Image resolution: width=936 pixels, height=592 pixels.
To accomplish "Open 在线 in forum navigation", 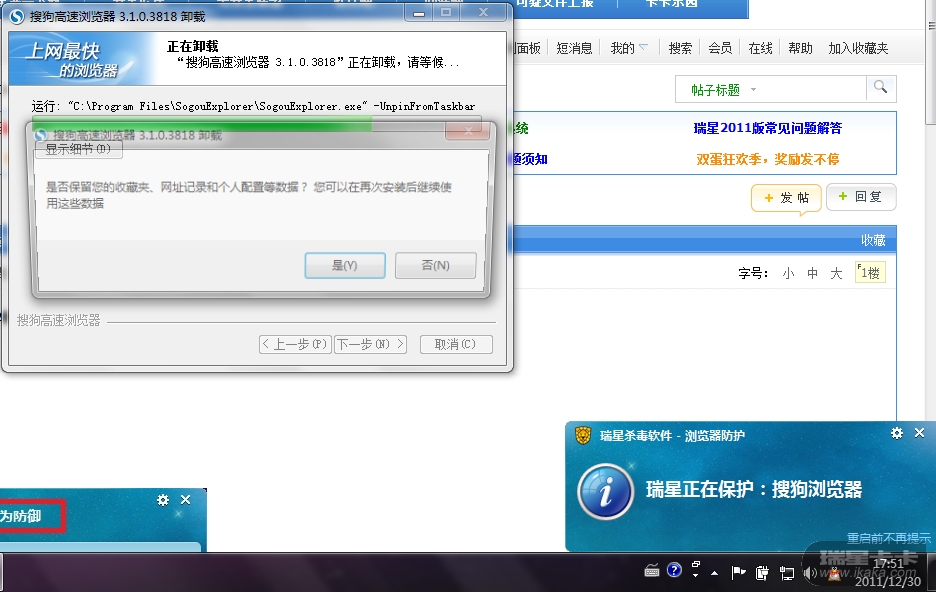I will point(760,48).
